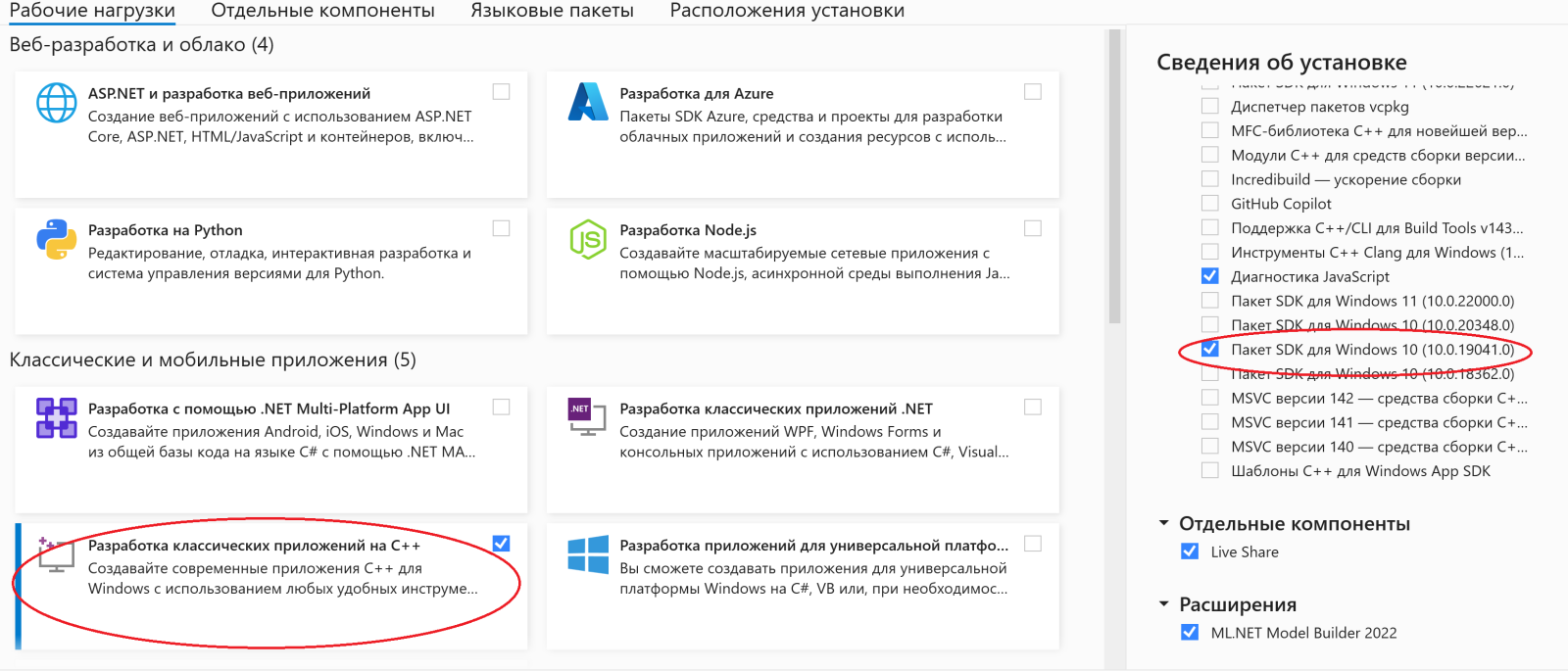Check the GitHub Copilot component checkbox
The width and height of the screenshot is (1568, 671).
[x=1210, y=203]
